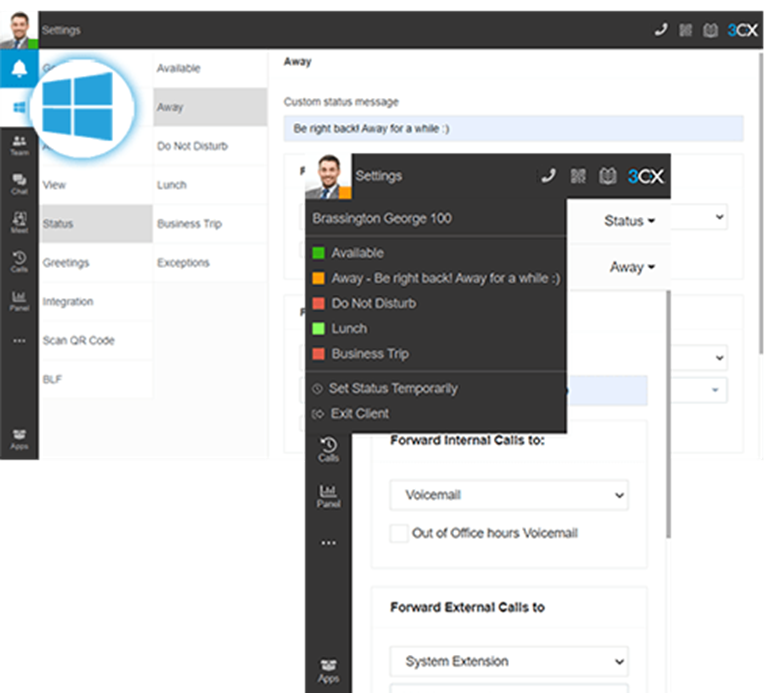The width and height of the screenshot is (768, 693).
Task: Click 3CX logo in front window header
Action: [x=646, y=176]
